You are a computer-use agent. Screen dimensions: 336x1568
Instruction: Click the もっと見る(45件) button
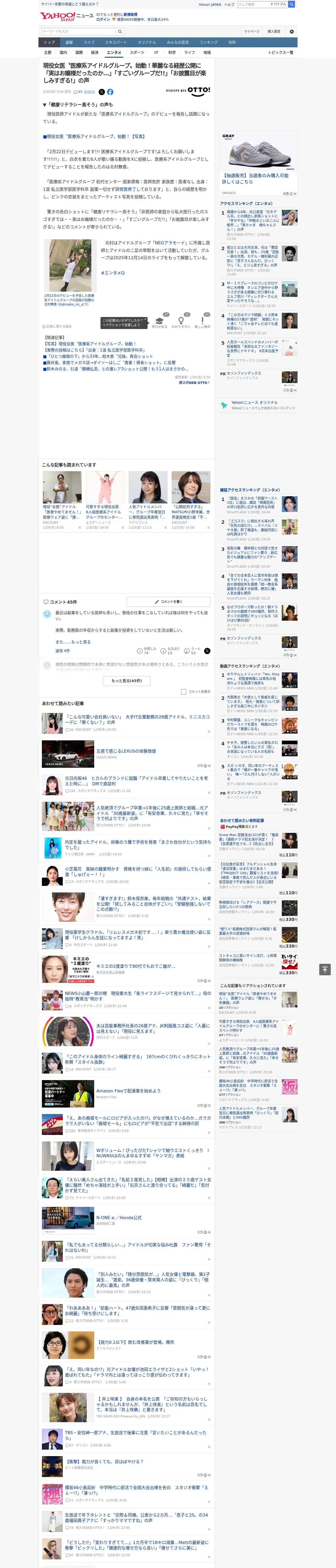[x=127, y=681]
